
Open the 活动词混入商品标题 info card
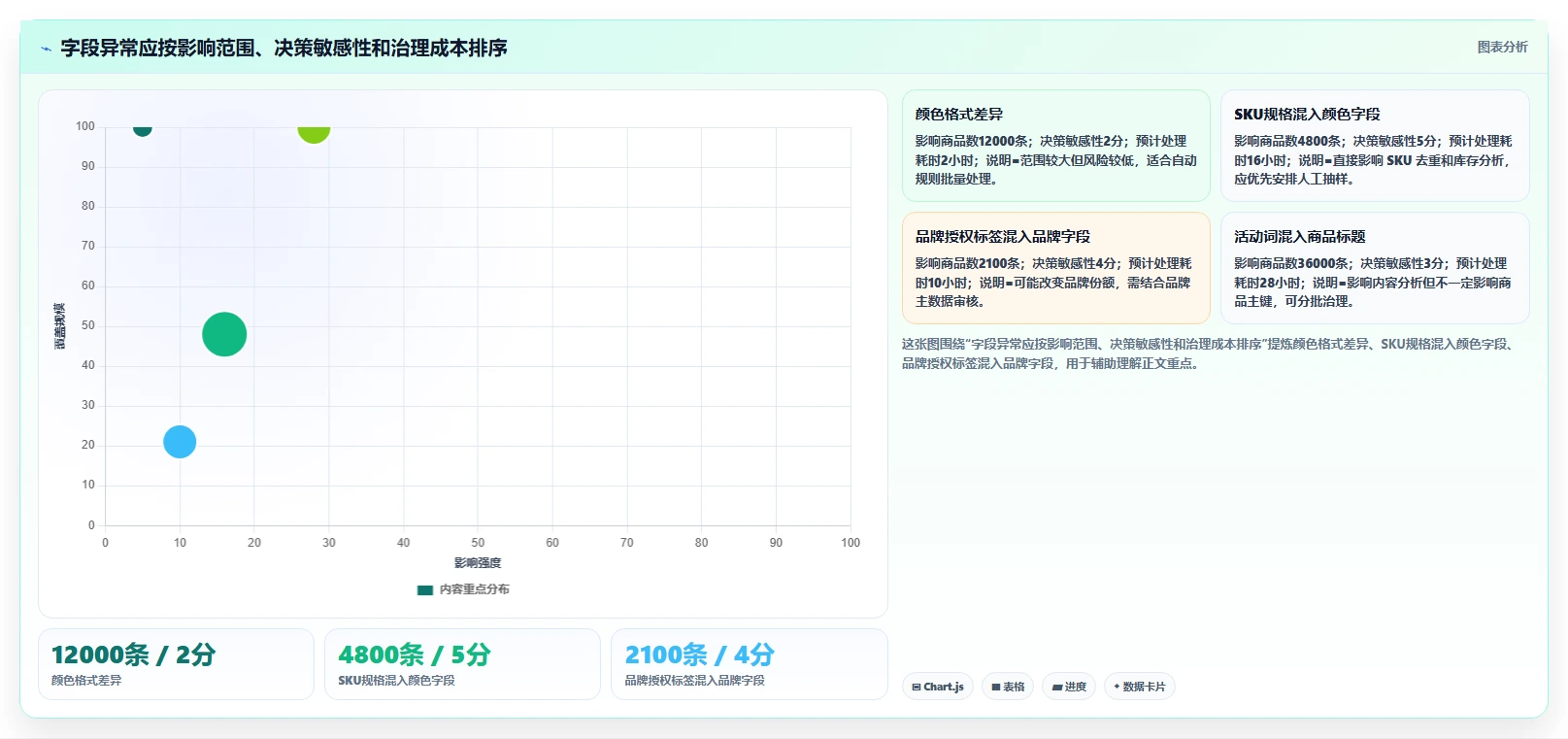point(1375,268)
